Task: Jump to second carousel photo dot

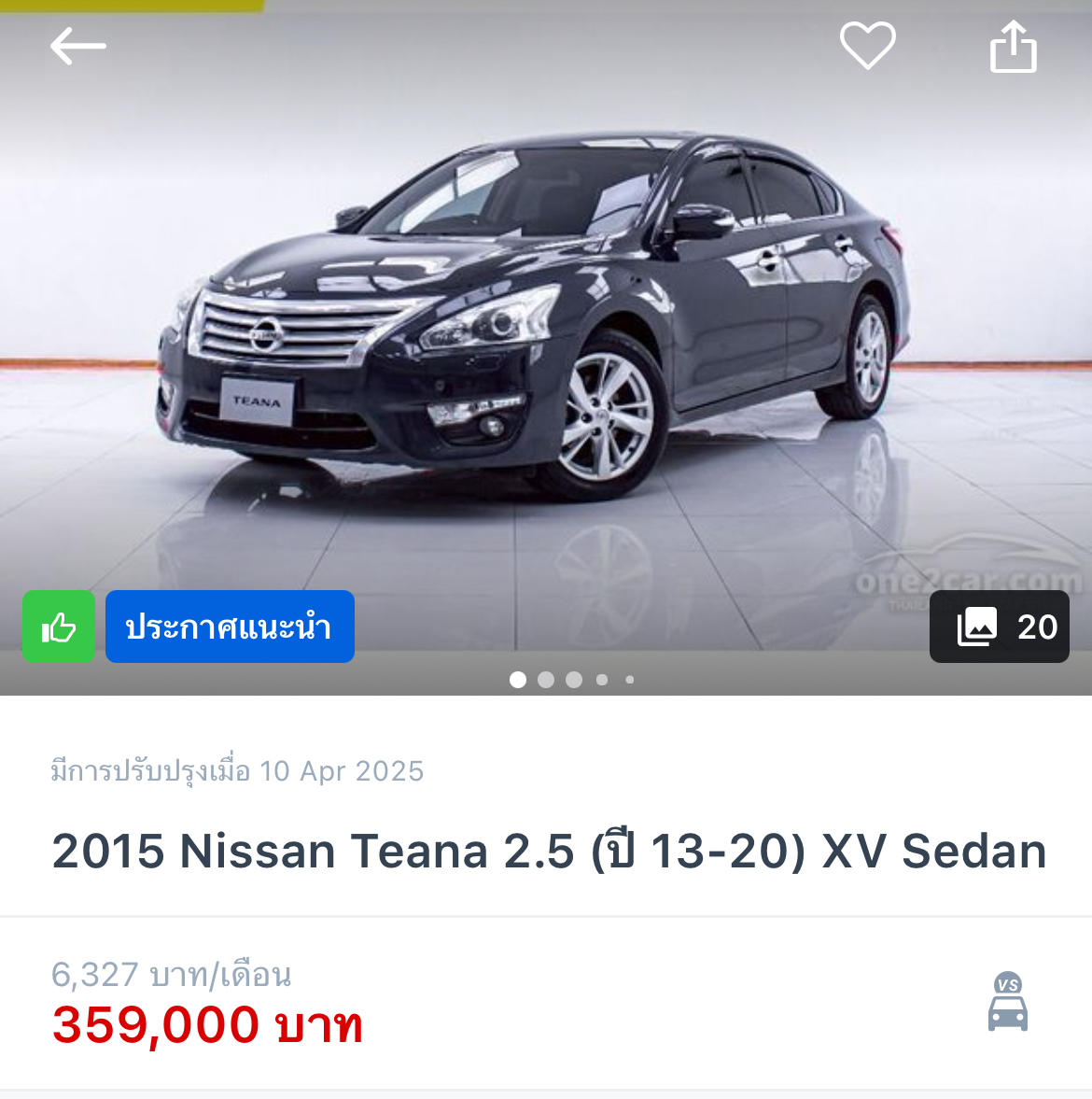Action: [546, 679]
